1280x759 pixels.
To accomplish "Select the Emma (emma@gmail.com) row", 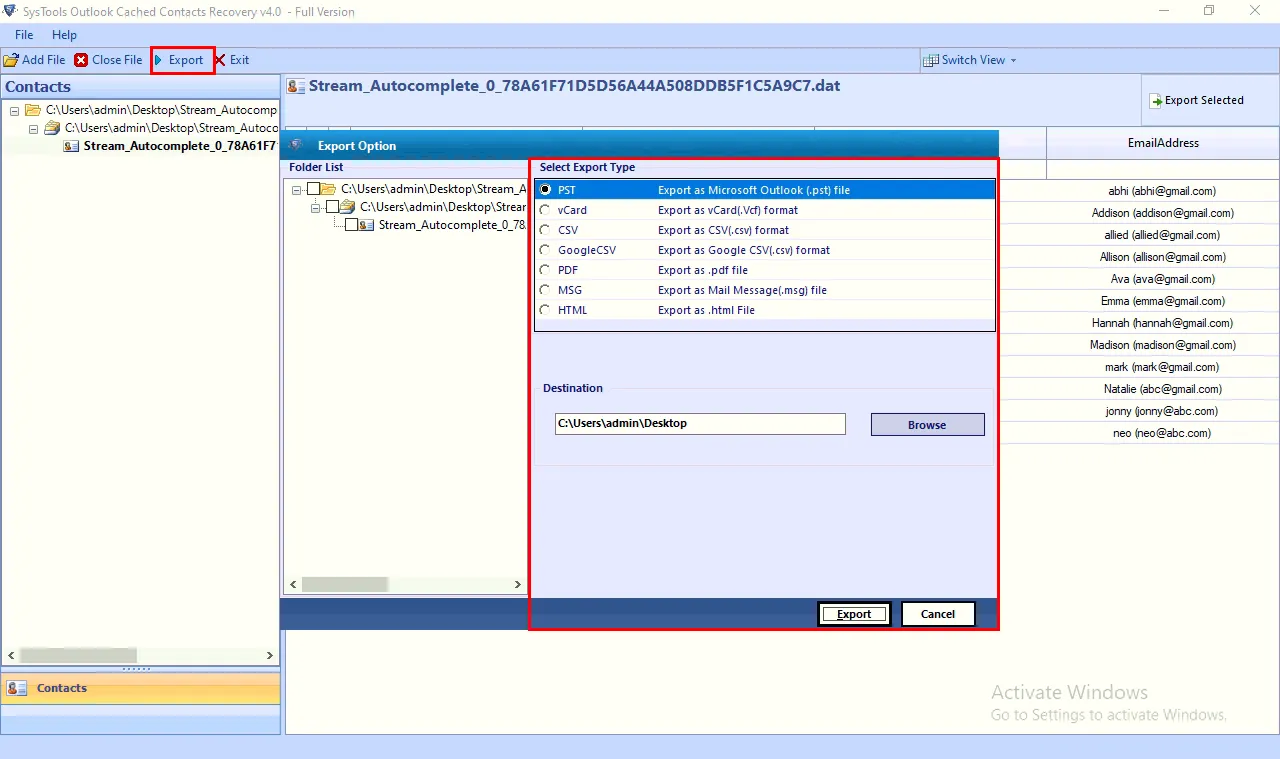I will (x=1162, y=301).
